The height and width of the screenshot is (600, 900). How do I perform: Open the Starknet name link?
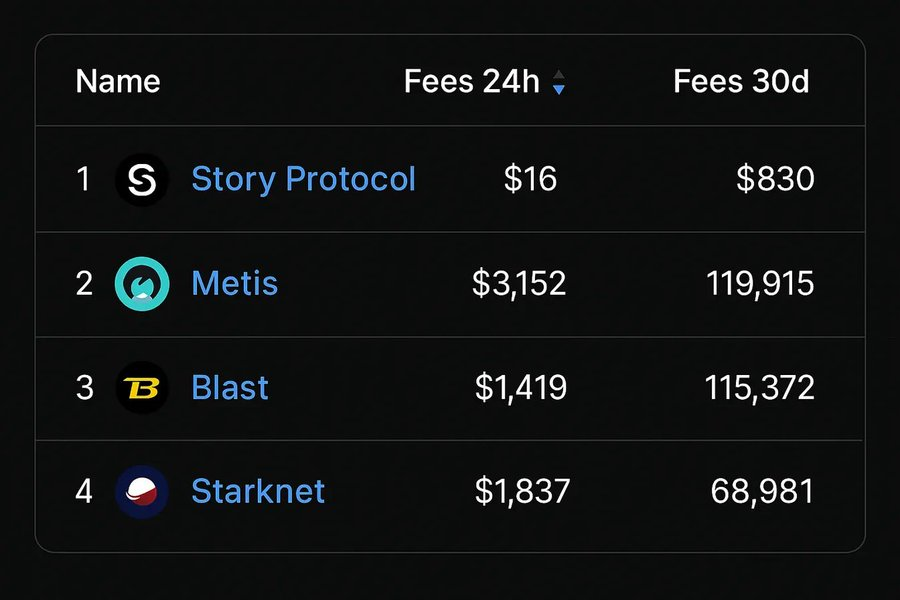(258, 491)
